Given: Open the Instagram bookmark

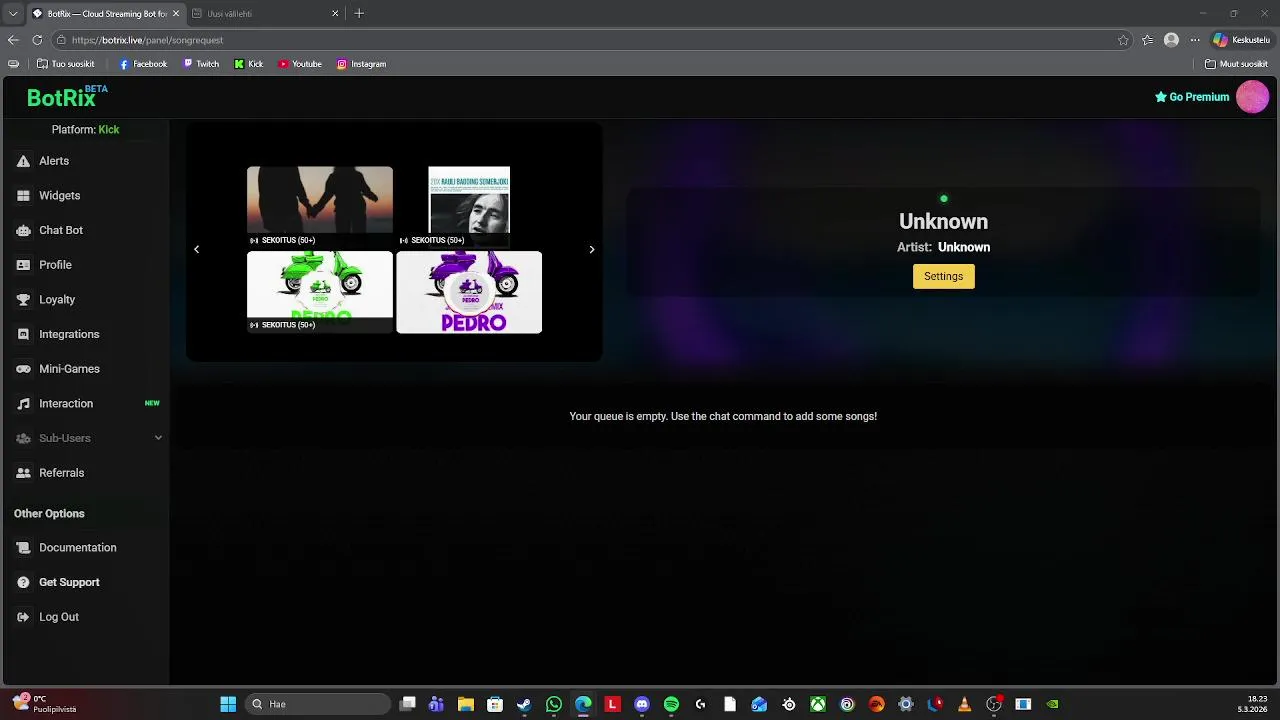Looking at the screenshot, I should (x=361, y=64).
